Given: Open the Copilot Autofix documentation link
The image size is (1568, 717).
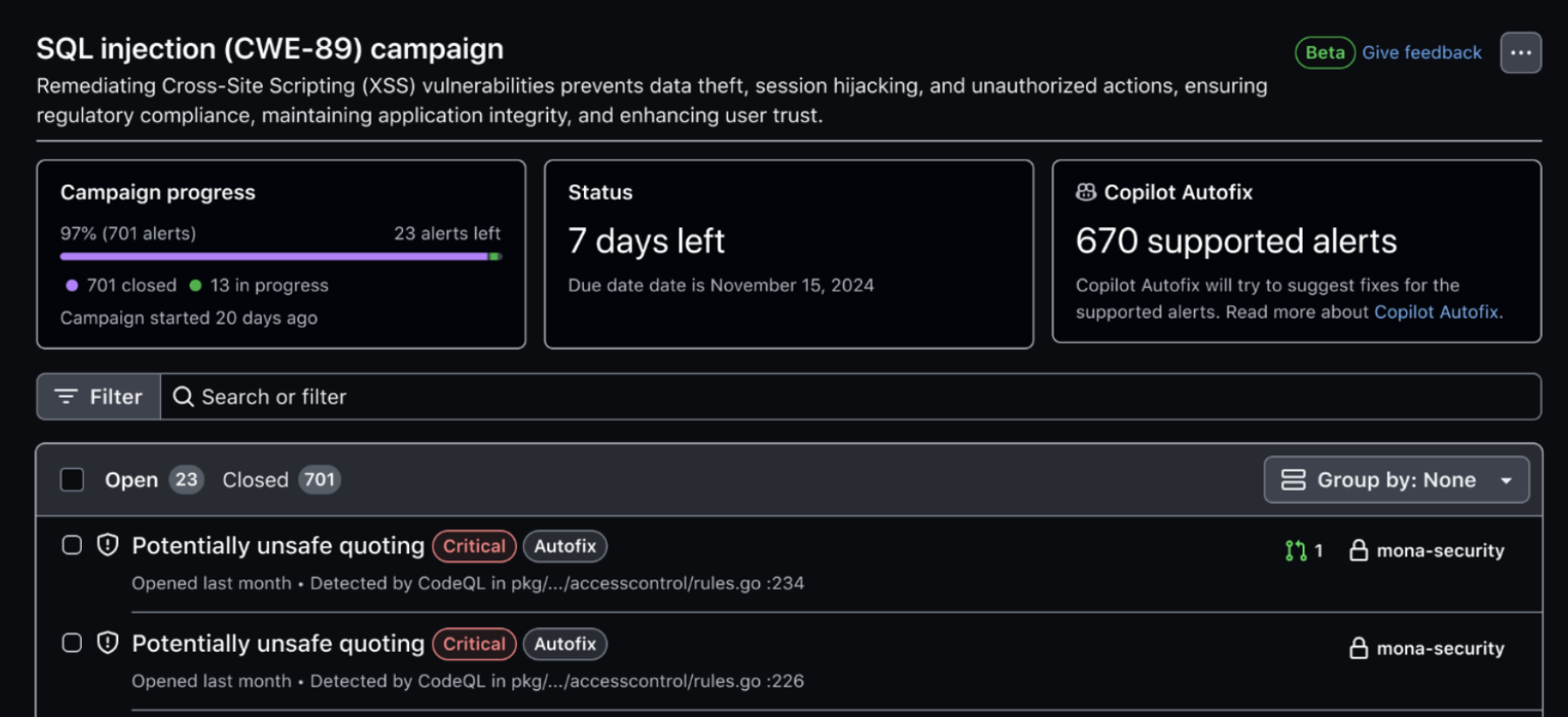Looking at the screenshot, I should pos(1437,312).
